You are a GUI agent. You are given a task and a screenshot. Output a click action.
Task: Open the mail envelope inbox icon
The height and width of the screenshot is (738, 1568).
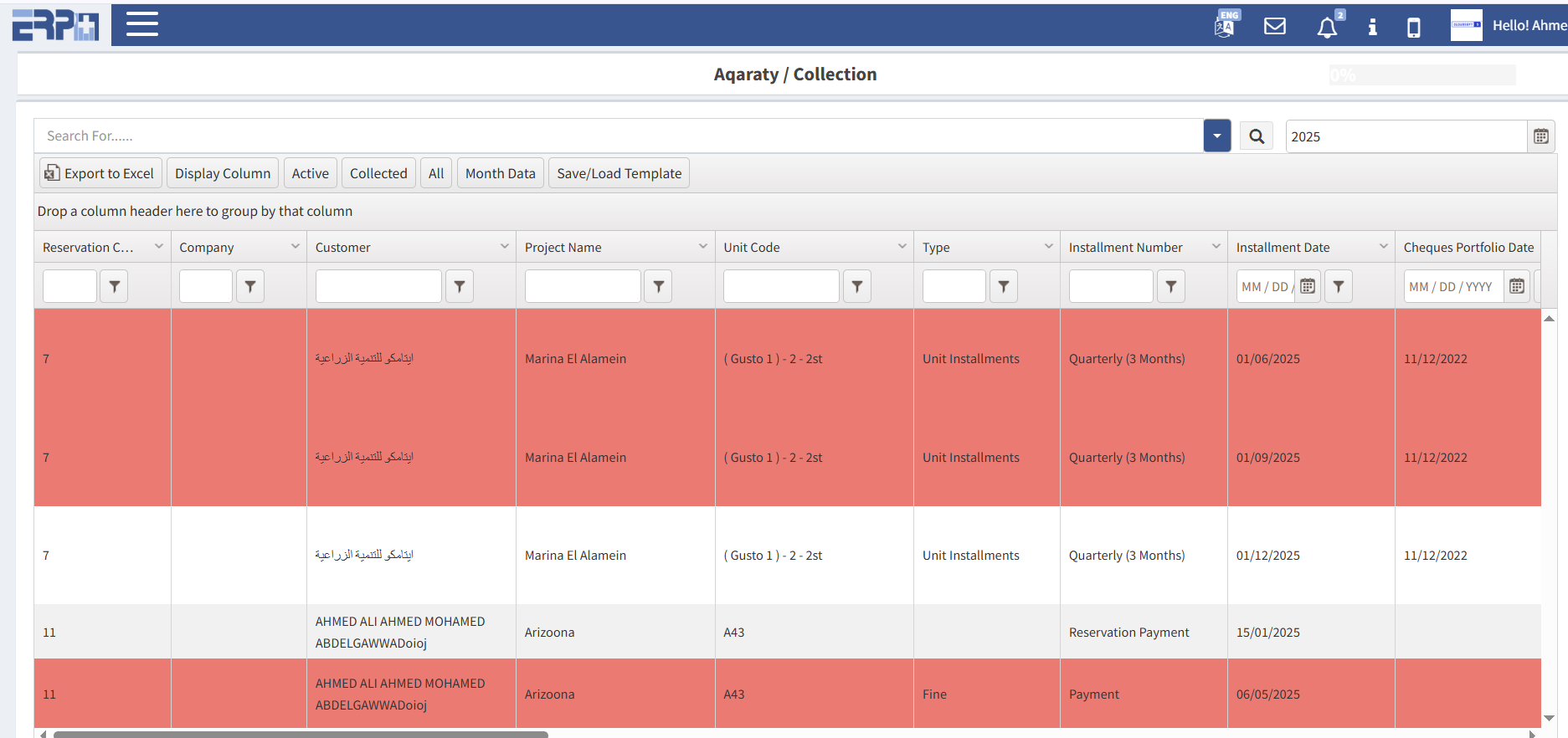pos(1274,26)
